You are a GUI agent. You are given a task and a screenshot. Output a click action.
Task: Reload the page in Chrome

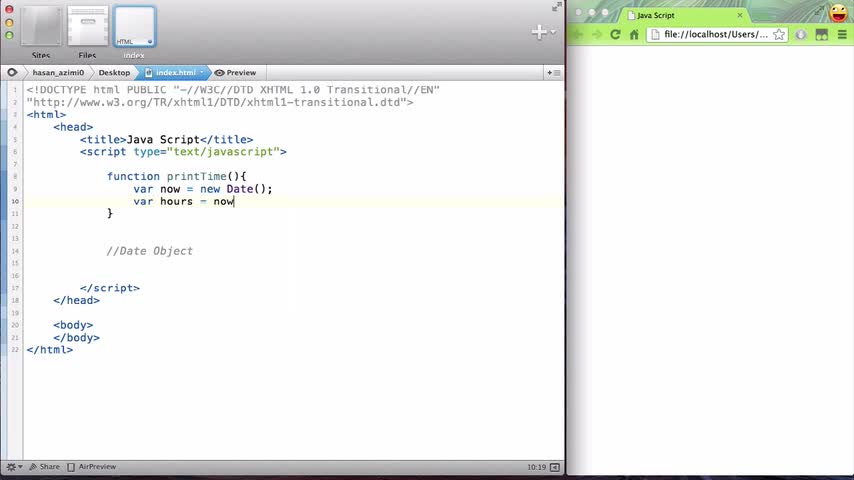coord(615,34)
